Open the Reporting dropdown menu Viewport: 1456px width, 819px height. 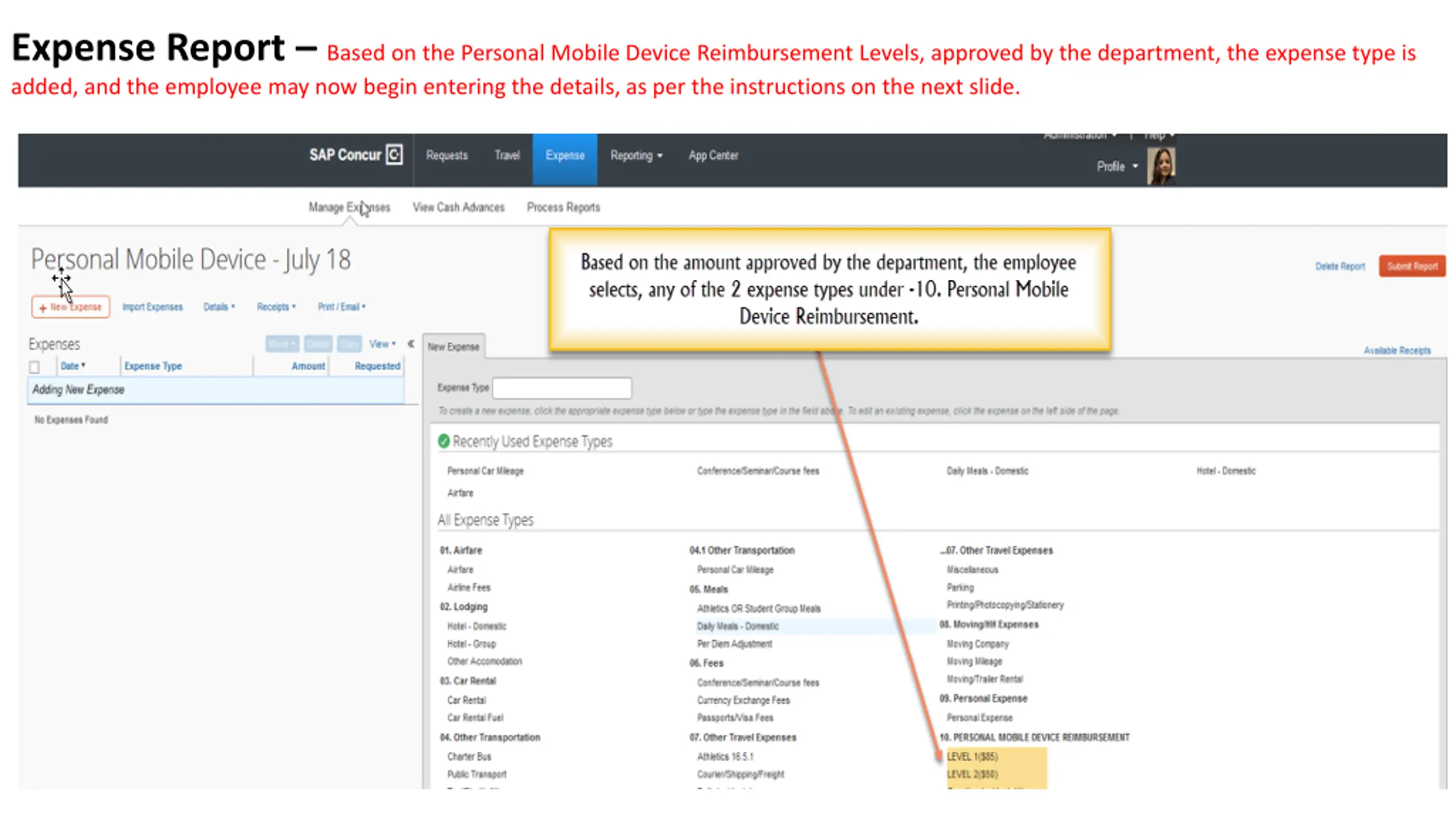[636, 155]
